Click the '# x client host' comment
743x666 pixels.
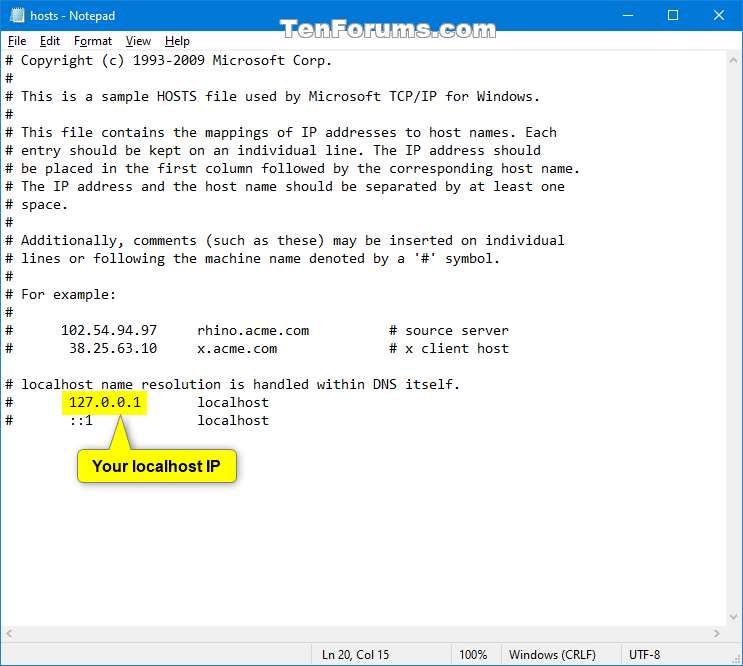(x=449, y=348)
